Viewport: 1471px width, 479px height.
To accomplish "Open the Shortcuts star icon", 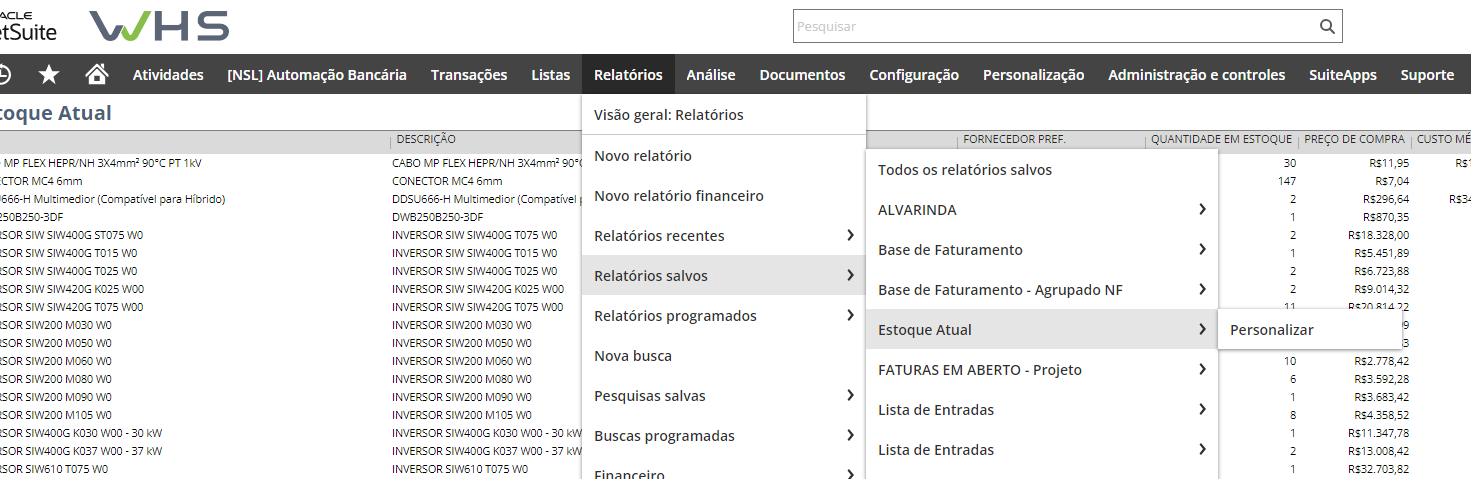I will 48,74.
